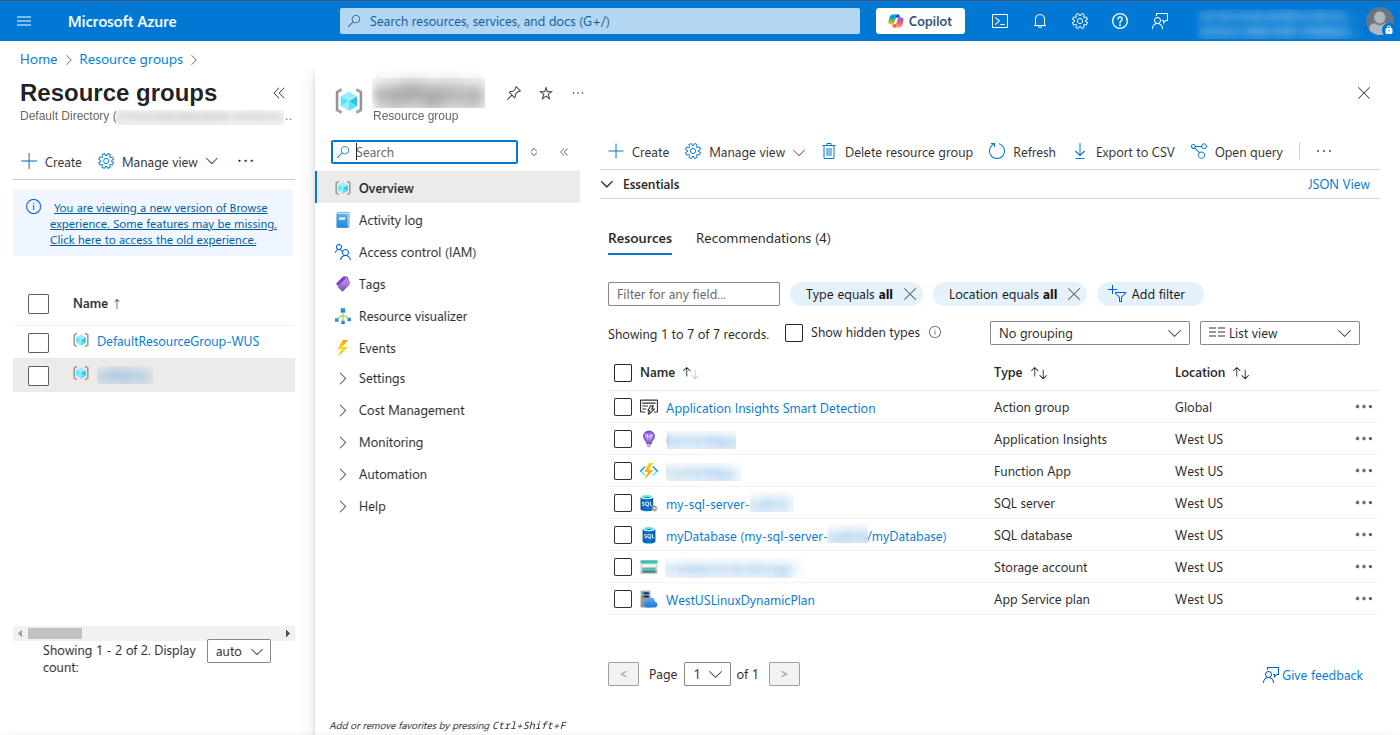Image resolution: width=1400 pixels, height=735 pixels.
Task: Check the Show hidden types checkbox
Action: 793,332
